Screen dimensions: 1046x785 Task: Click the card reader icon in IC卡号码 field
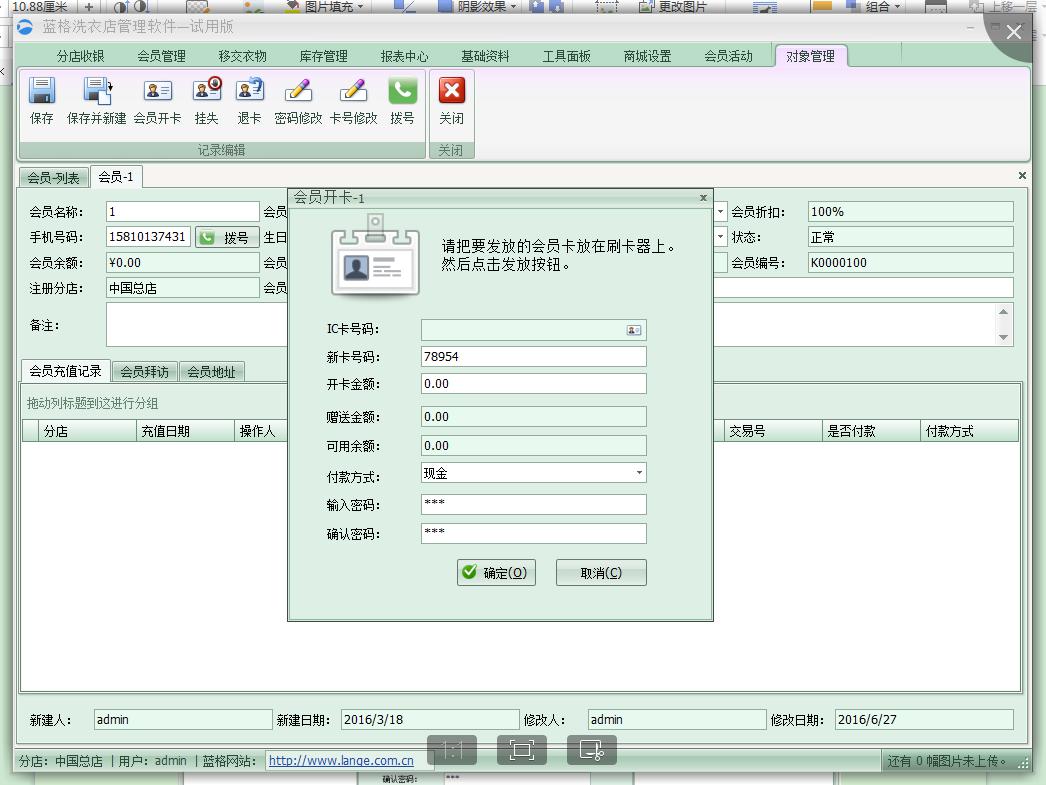[x=634, y=330]
